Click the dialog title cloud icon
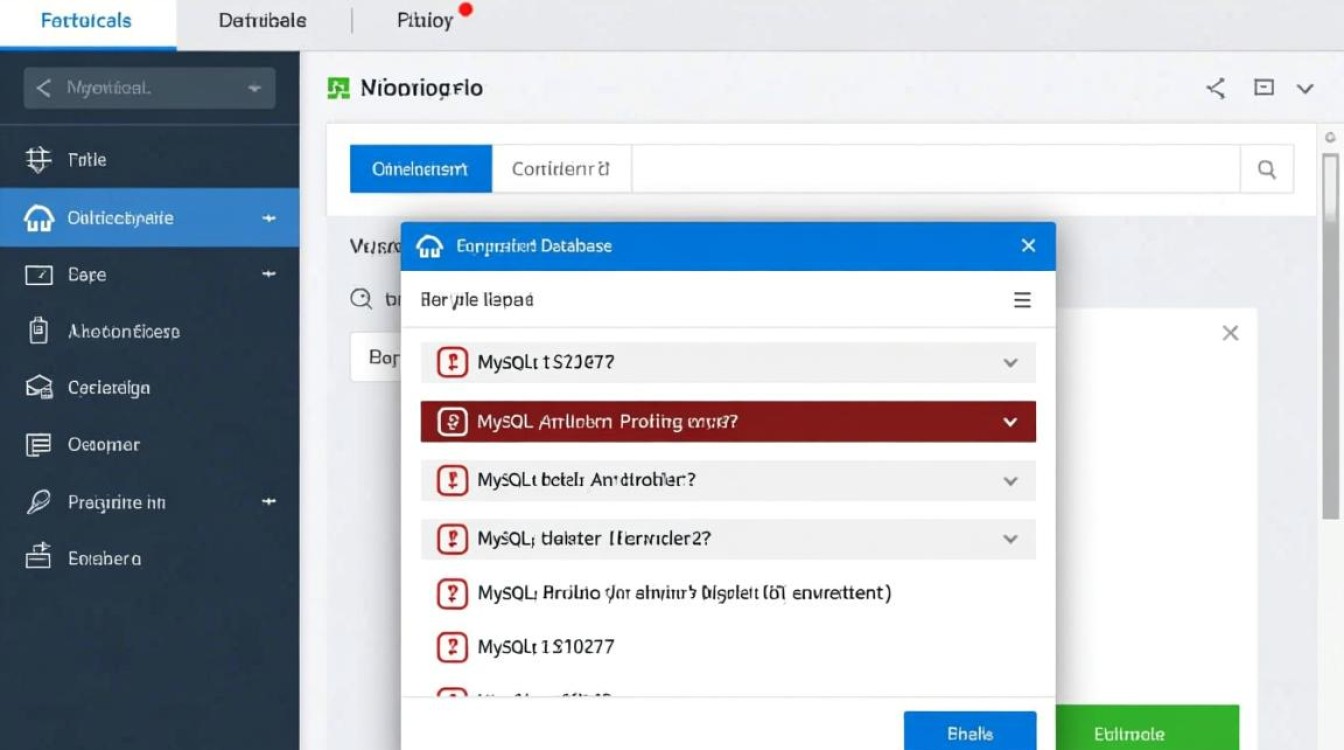Image resolution: width=1344 pixels, height=750 pixels. coord(430,246)
